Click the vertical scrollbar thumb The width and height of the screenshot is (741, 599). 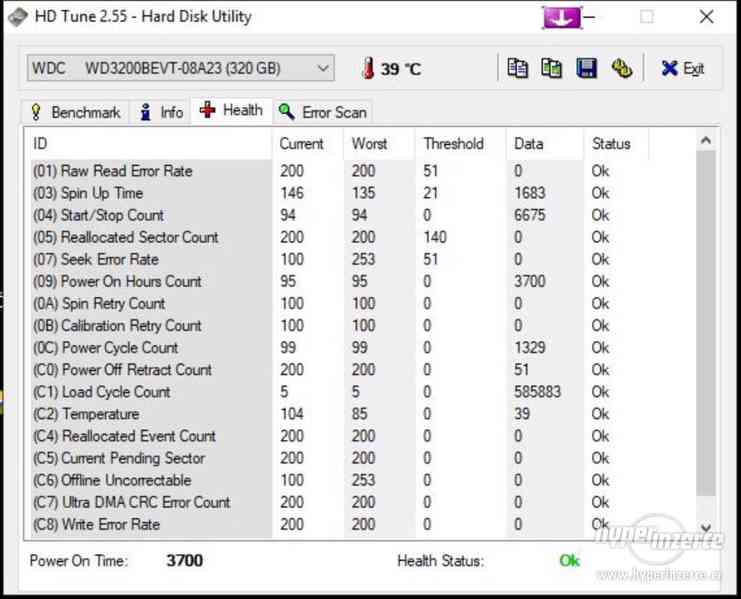click(x=706, y=324)
